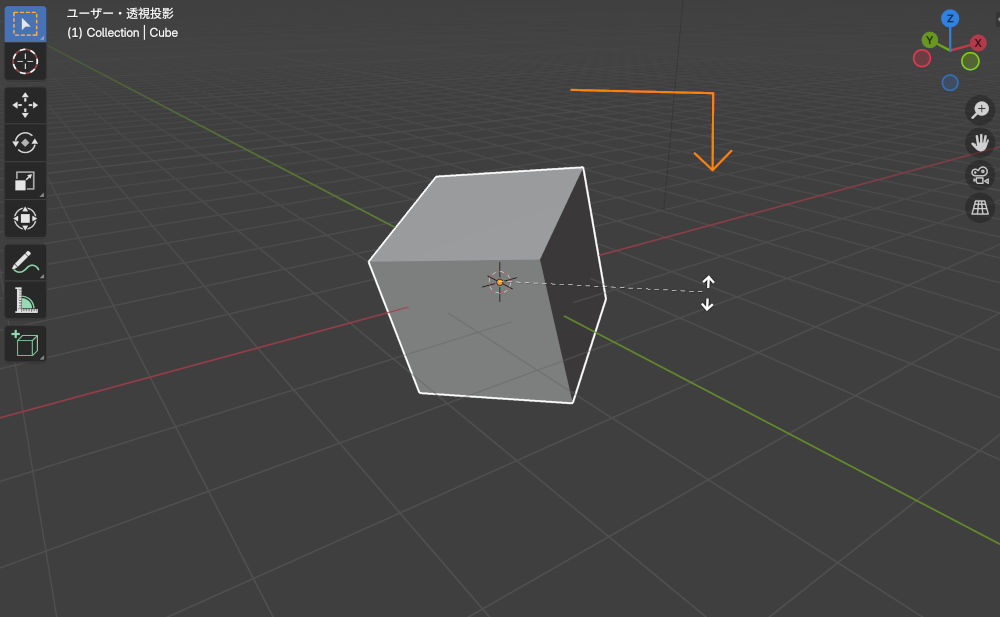The height and width of the screenshot is (617, 1000).
Task: Choose the Move tool
Action: 25,105
